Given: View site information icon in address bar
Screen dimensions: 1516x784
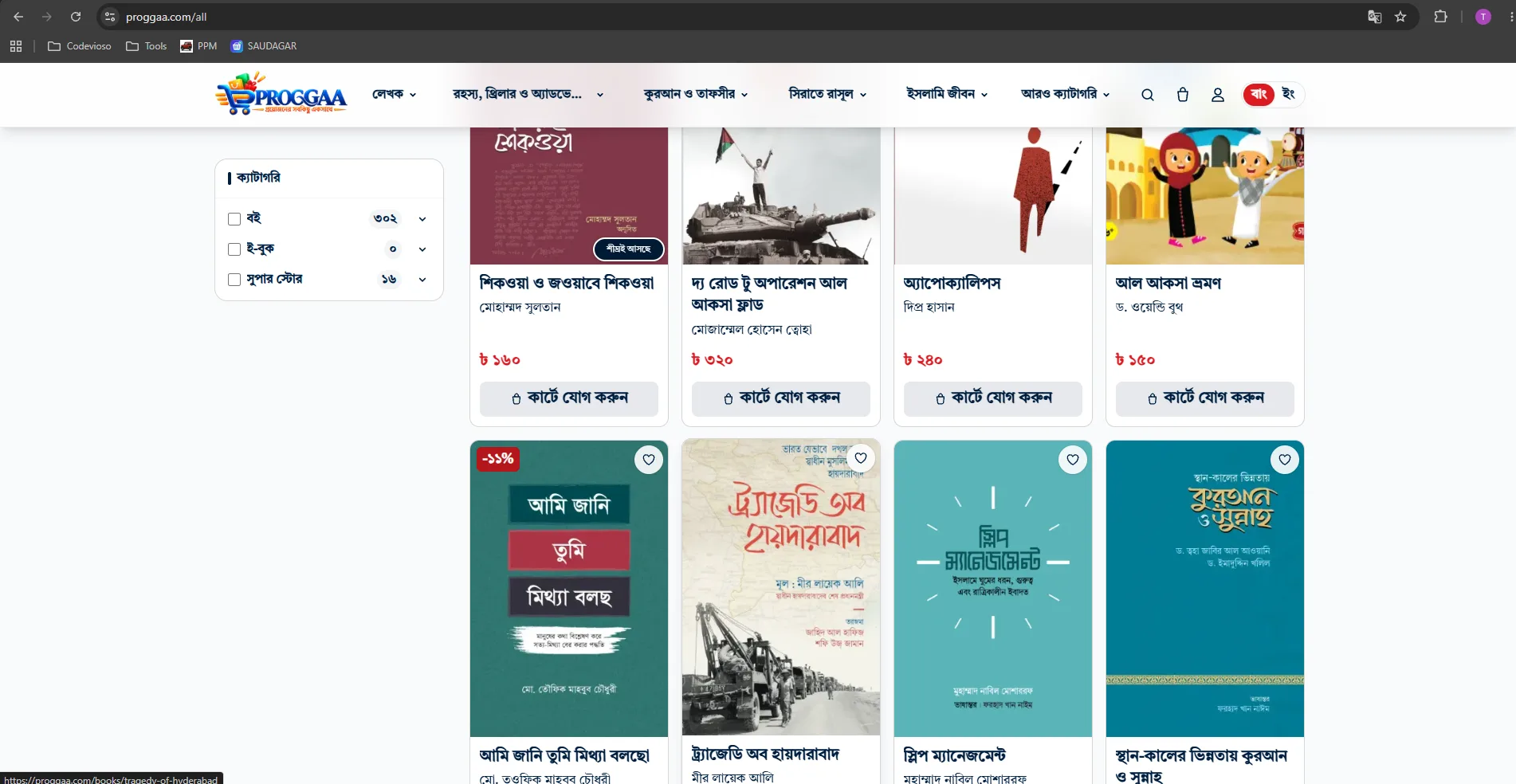Looking at the screenshot, I should click(x=110, y=17).
